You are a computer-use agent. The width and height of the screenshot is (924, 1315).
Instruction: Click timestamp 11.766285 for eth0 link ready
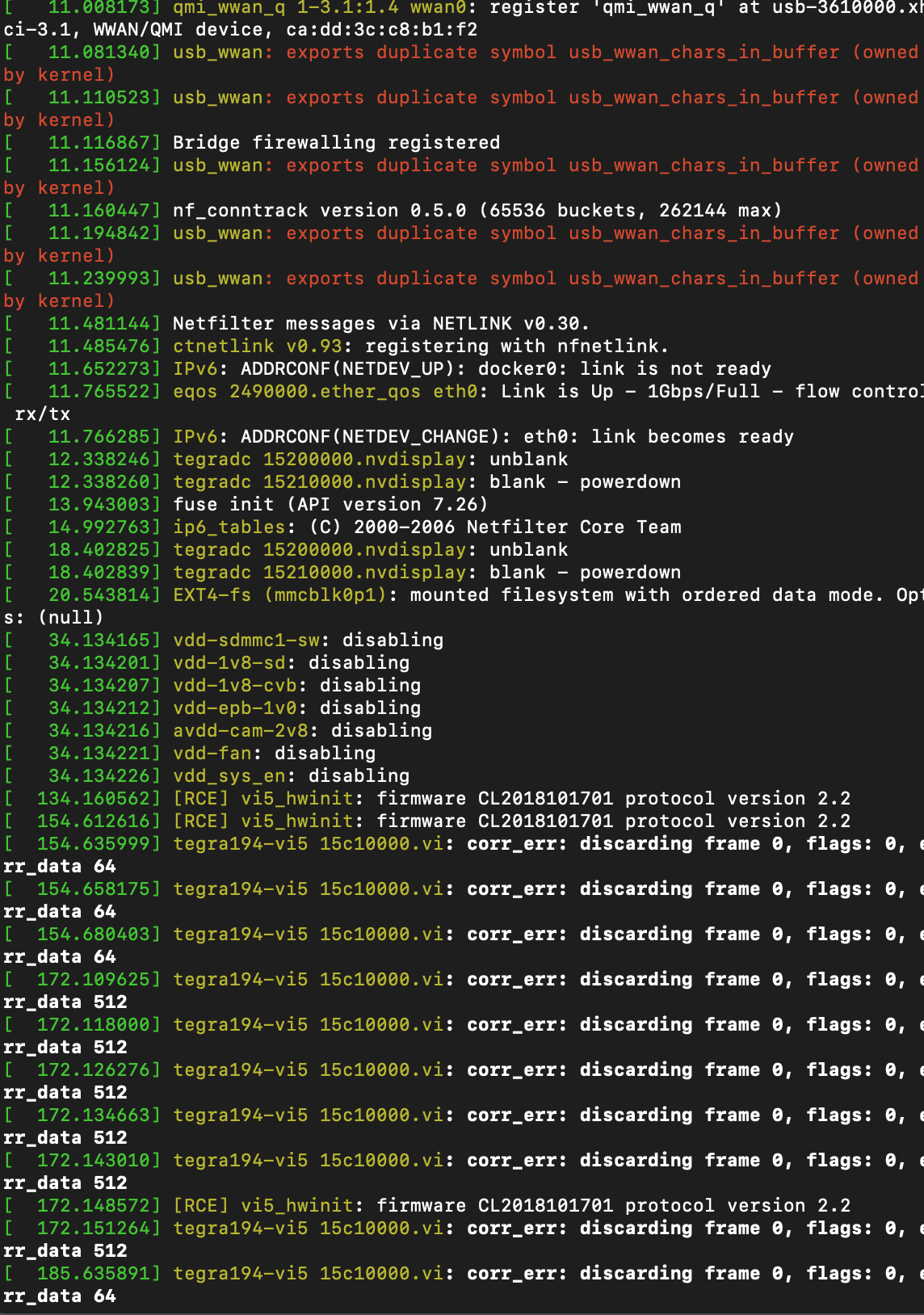[99, 437]
